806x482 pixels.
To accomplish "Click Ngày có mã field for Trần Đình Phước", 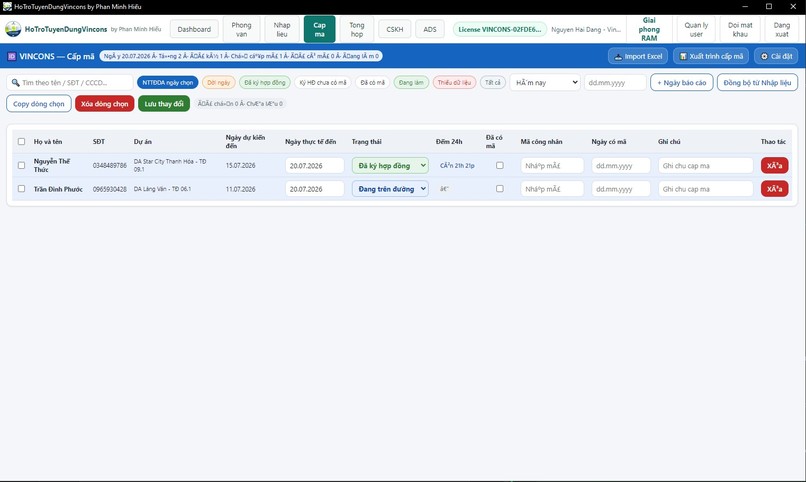I will (x=621, y=189).
